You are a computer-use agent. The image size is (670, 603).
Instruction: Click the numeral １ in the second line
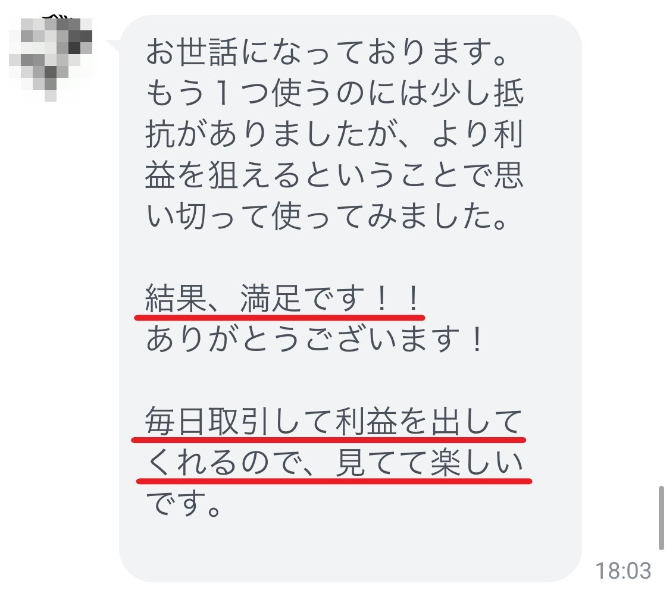223,93
